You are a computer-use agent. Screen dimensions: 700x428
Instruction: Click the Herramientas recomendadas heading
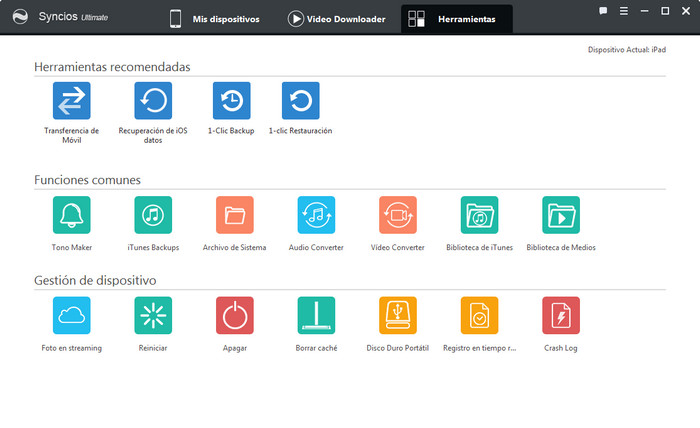click(112, 67)
